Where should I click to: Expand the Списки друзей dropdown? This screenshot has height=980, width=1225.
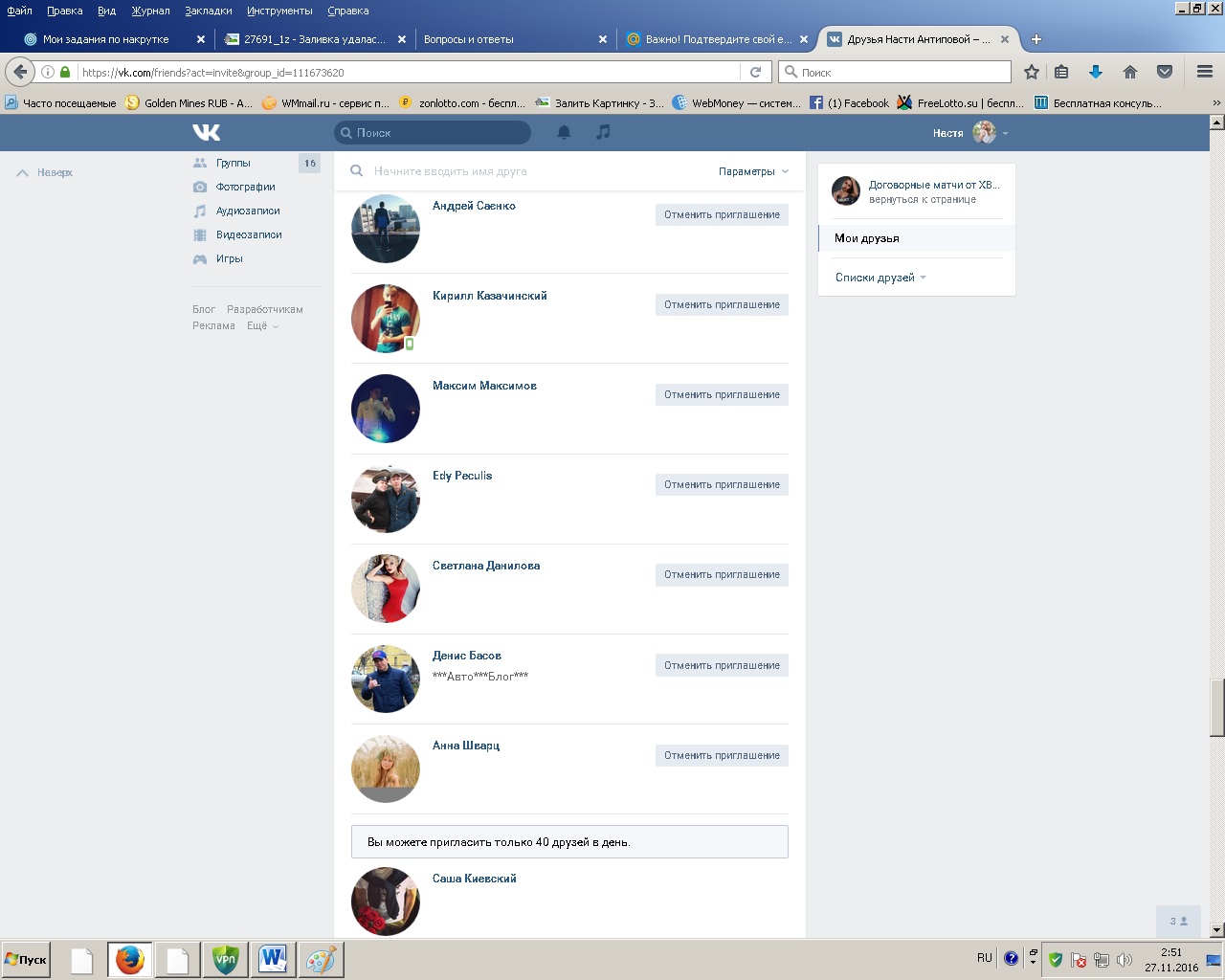pos(880,278)
